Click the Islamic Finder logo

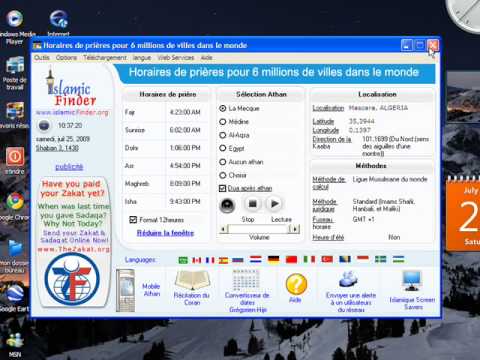click(71, 88)
